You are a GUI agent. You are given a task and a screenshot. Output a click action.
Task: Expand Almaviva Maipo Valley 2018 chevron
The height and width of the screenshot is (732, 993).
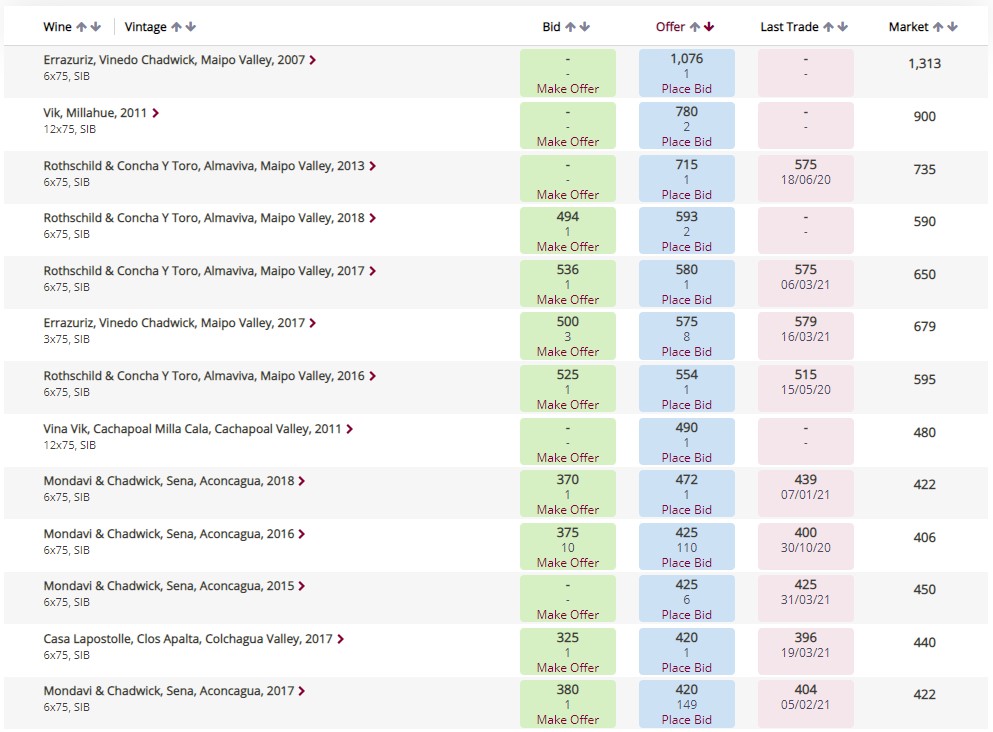[x=373, y=218]
